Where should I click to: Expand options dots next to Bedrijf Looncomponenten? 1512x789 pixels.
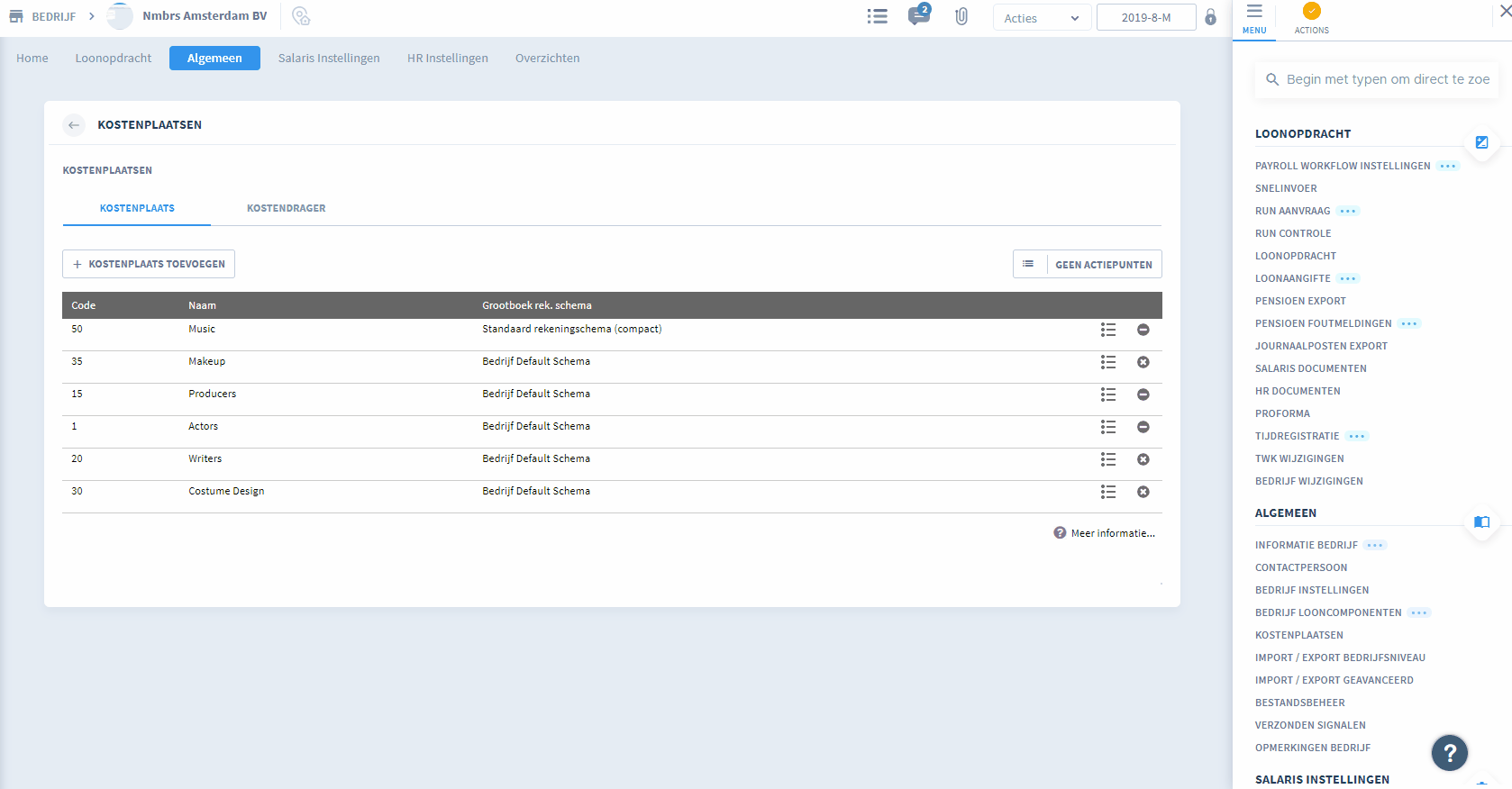coord(1419,612)
